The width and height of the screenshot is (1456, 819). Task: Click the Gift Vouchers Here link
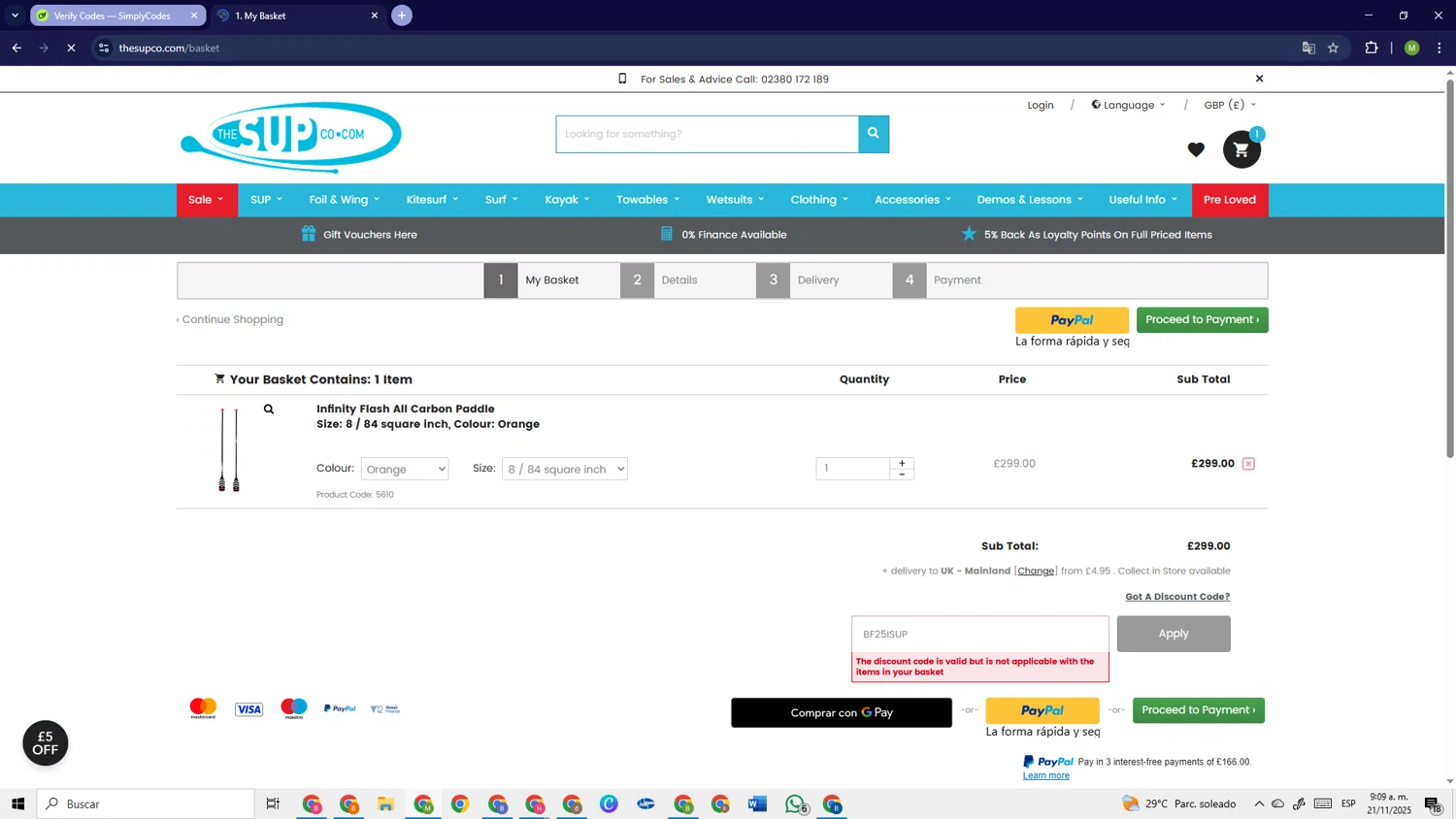click(x=359, y=234)
